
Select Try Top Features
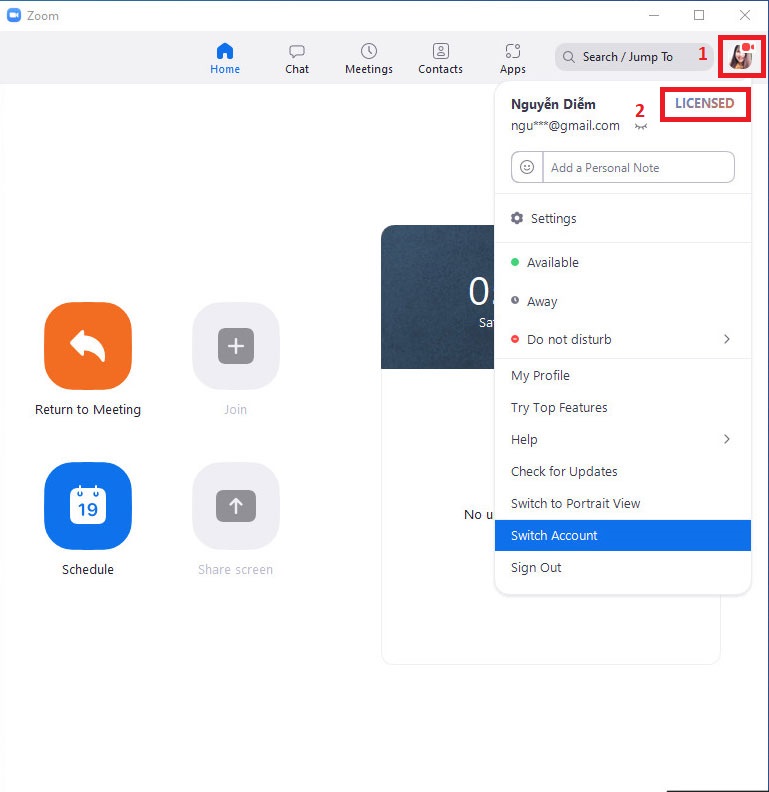click(x=622, y=408)
